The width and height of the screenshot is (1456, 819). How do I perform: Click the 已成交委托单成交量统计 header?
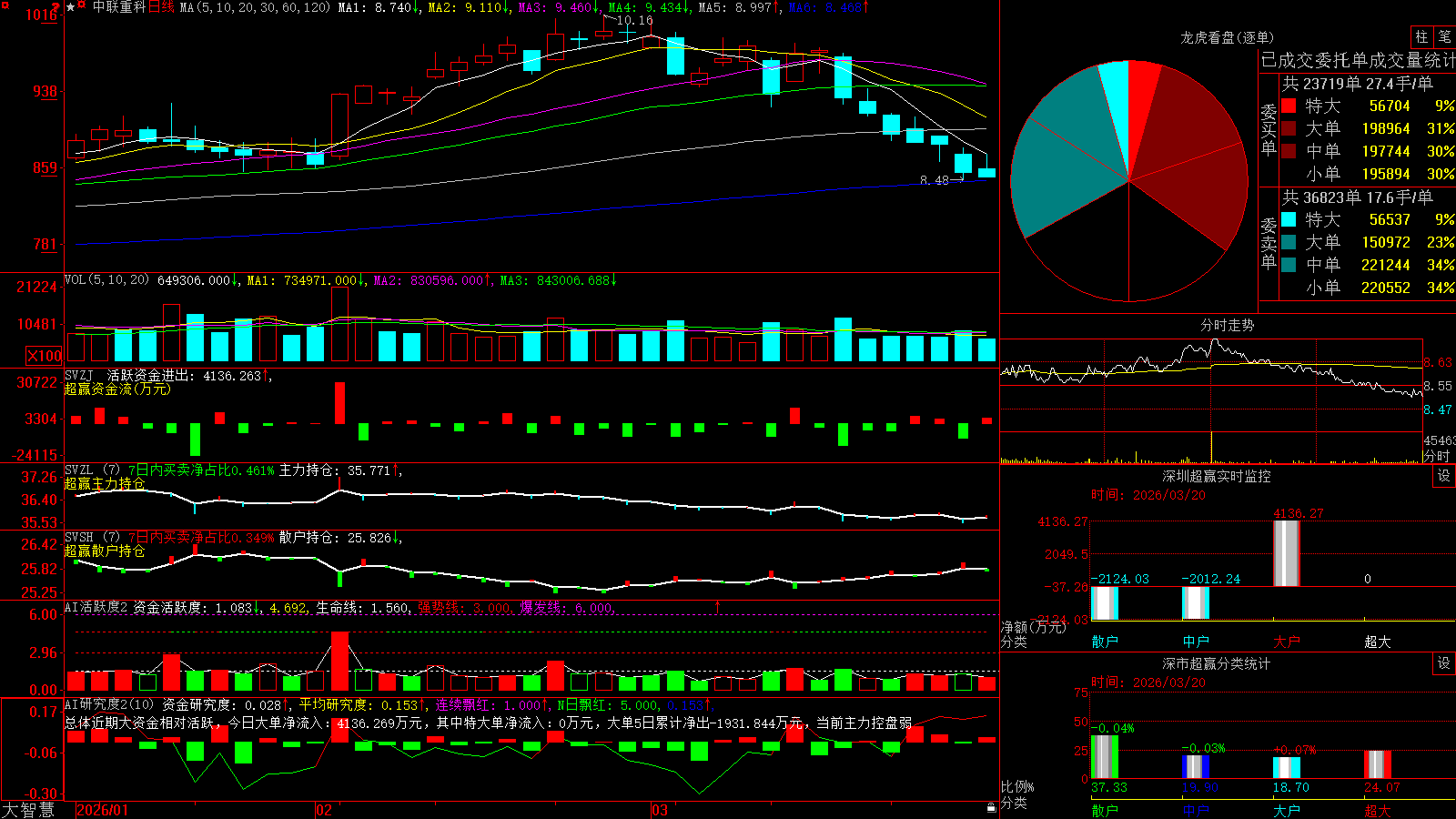(1358, 60)
